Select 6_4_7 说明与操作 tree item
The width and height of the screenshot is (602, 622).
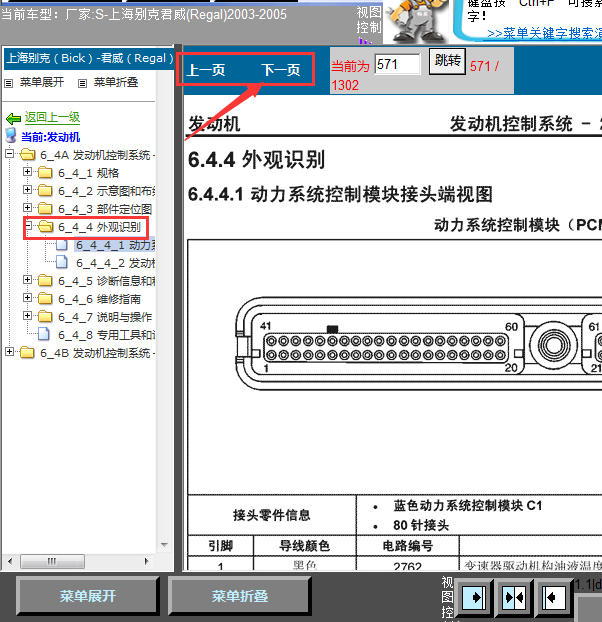click(105, 317)
